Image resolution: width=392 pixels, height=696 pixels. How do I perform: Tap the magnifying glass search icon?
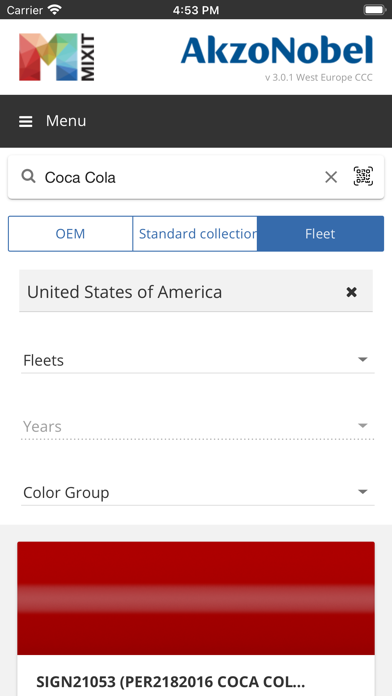tap(28, 177)
